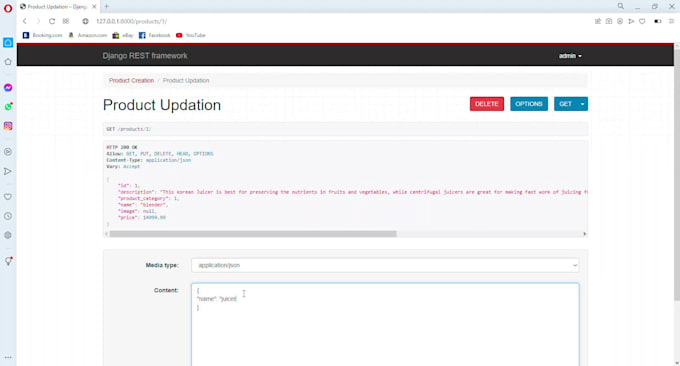This screenshot has height=366, width=680.
Task: Open the ad blocker shield icon
Action: click(x=620, y=21)
